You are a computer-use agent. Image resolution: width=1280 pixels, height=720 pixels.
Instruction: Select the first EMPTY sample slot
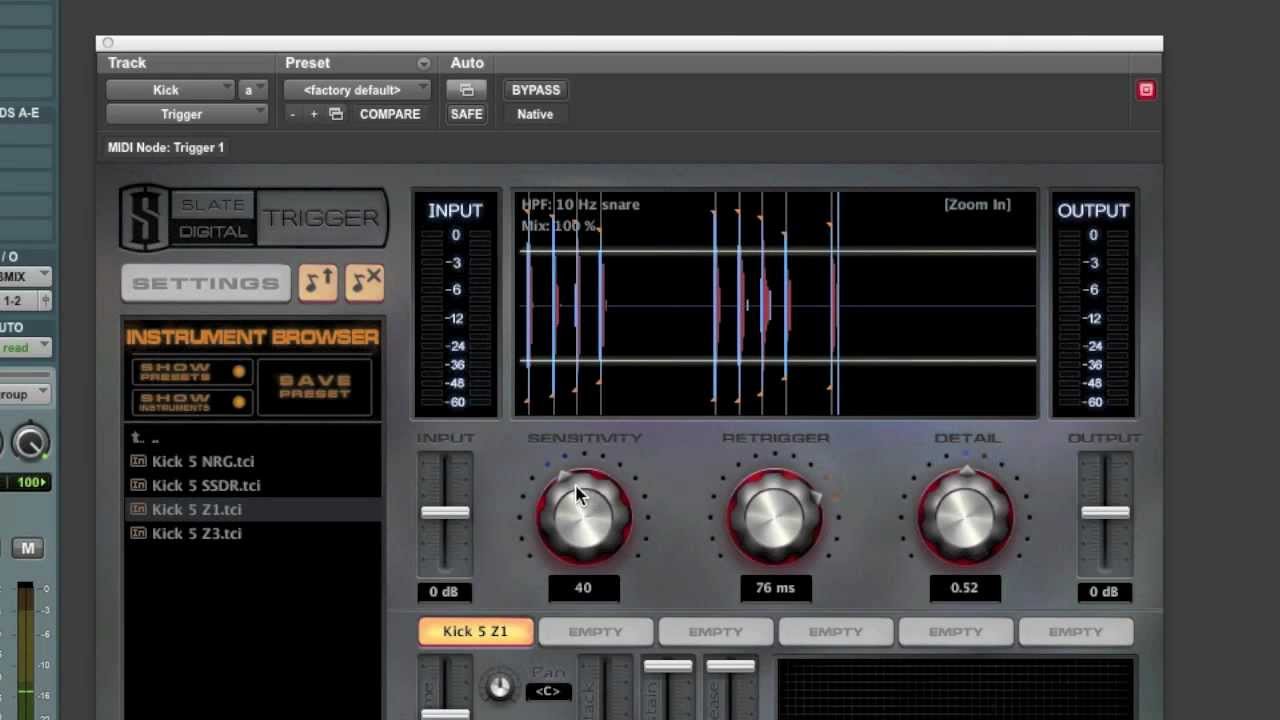596,631
